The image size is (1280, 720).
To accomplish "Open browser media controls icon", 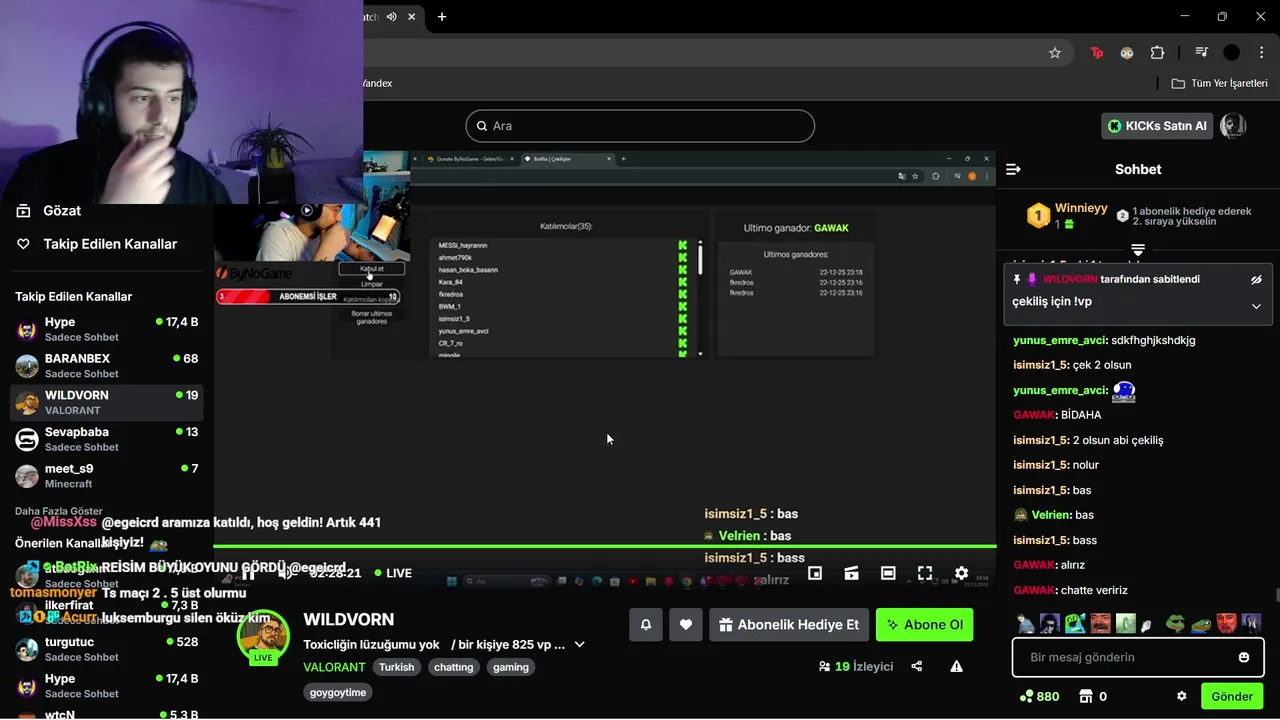I will (1201, 53).
